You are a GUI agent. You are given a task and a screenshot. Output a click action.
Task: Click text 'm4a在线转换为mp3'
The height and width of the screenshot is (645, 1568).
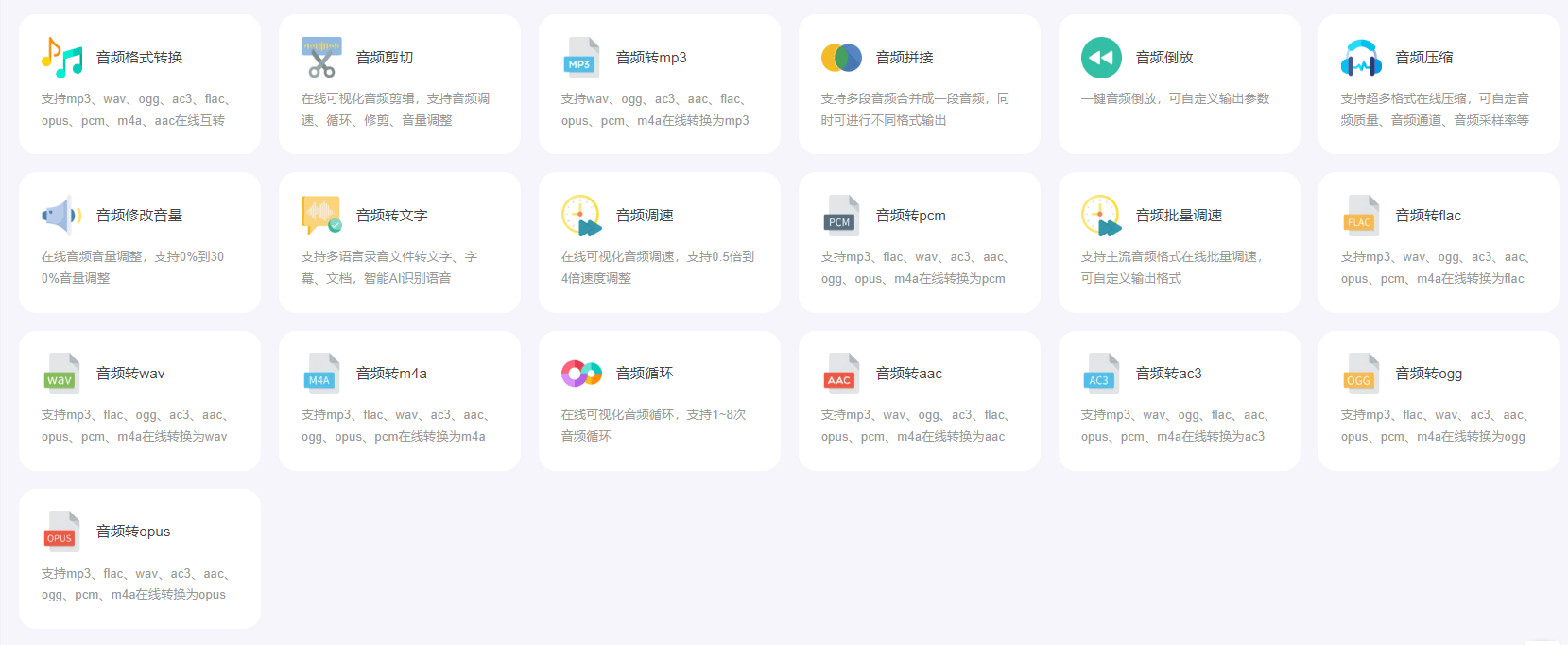[693, 120]
